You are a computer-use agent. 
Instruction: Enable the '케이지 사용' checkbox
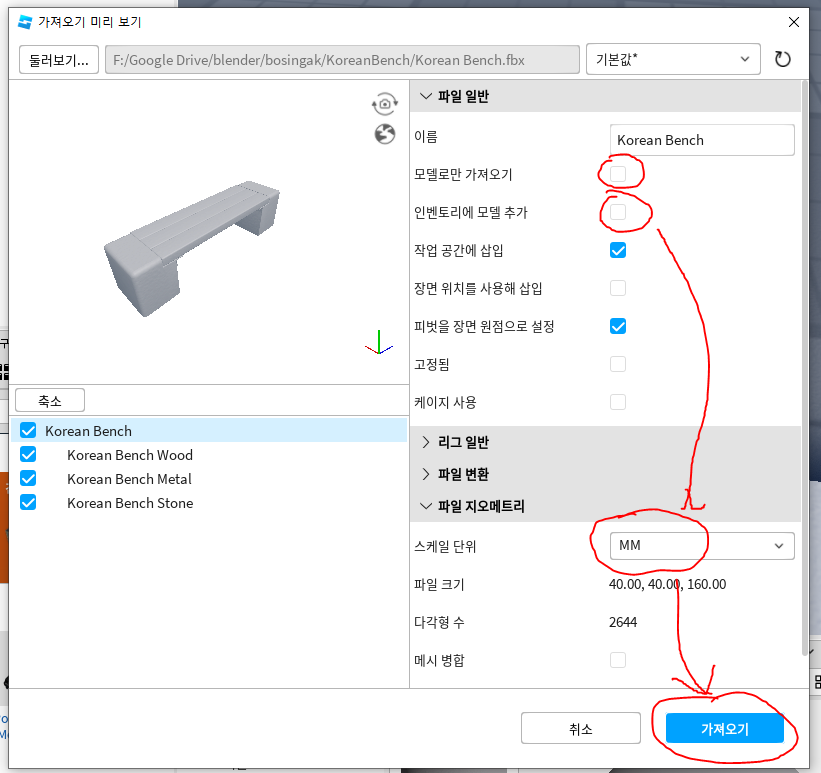pos(618,402)
